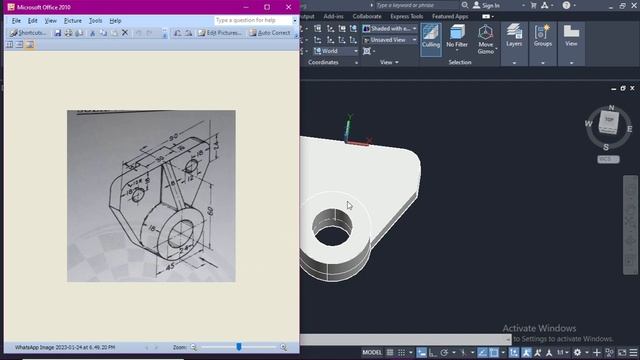Click workspace switching gear icon
This screenshot has height=360, width=640.
pos(577,352)
